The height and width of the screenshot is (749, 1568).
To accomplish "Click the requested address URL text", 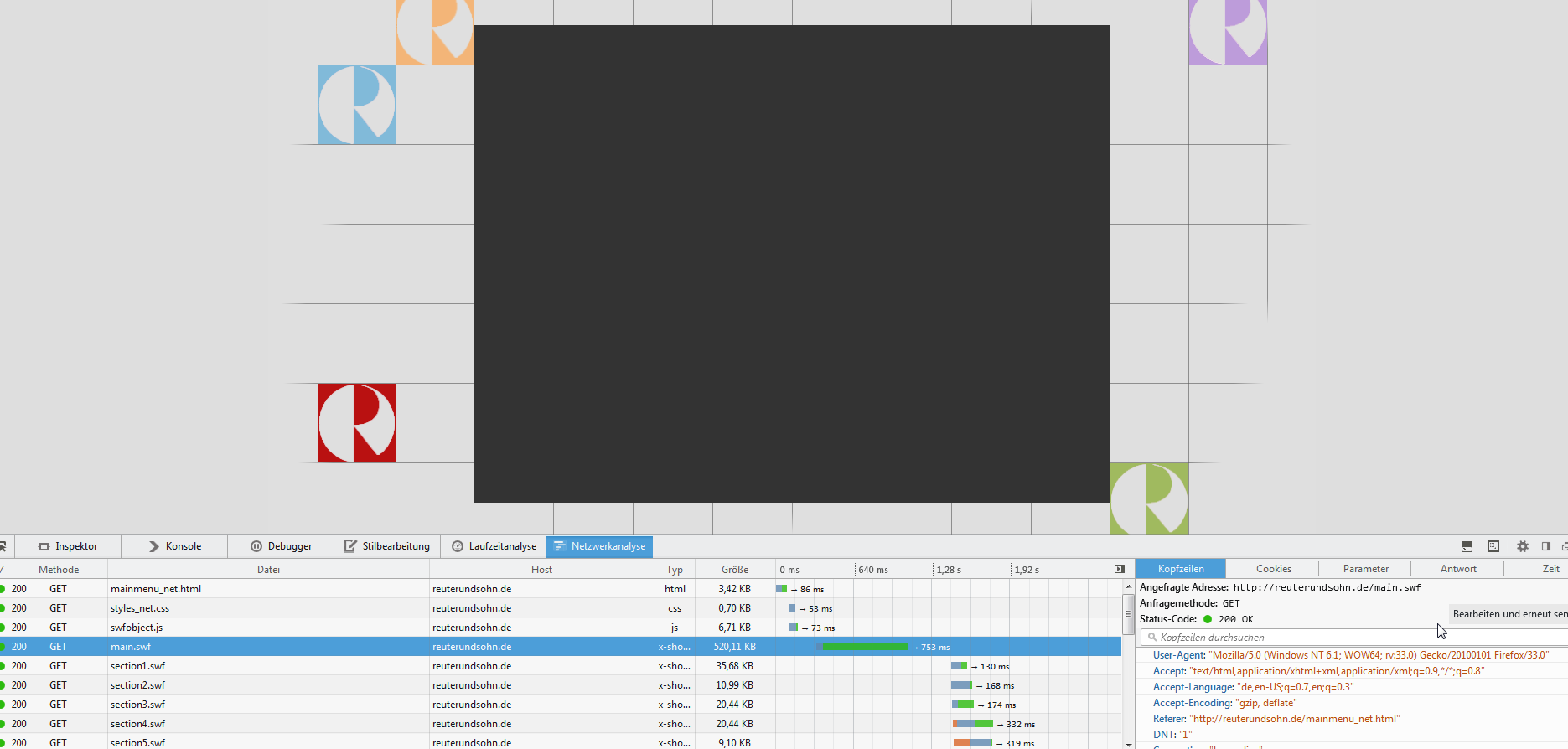I will (1327, 587).
